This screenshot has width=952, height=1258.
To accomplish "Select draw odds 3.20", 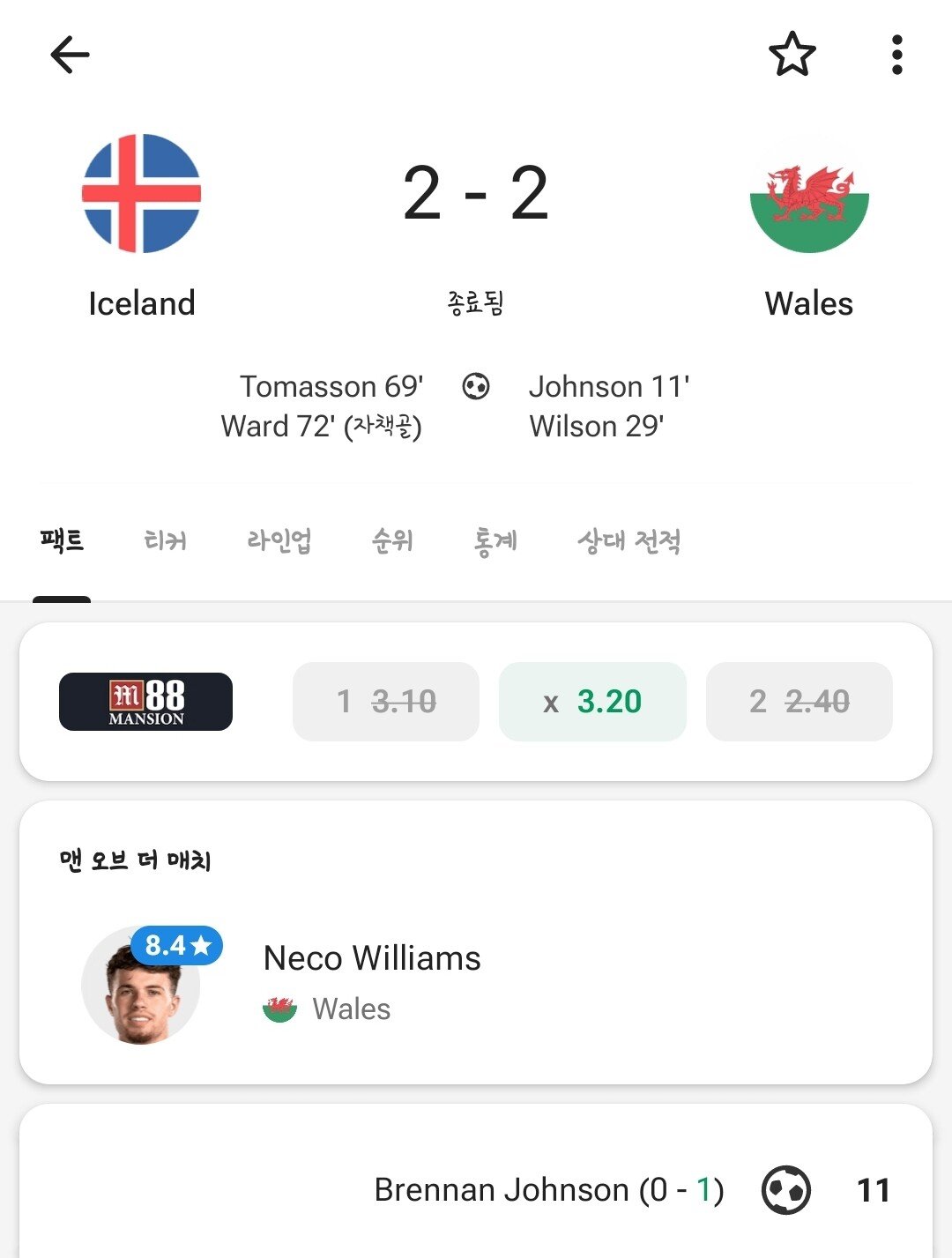I will 592,702.
